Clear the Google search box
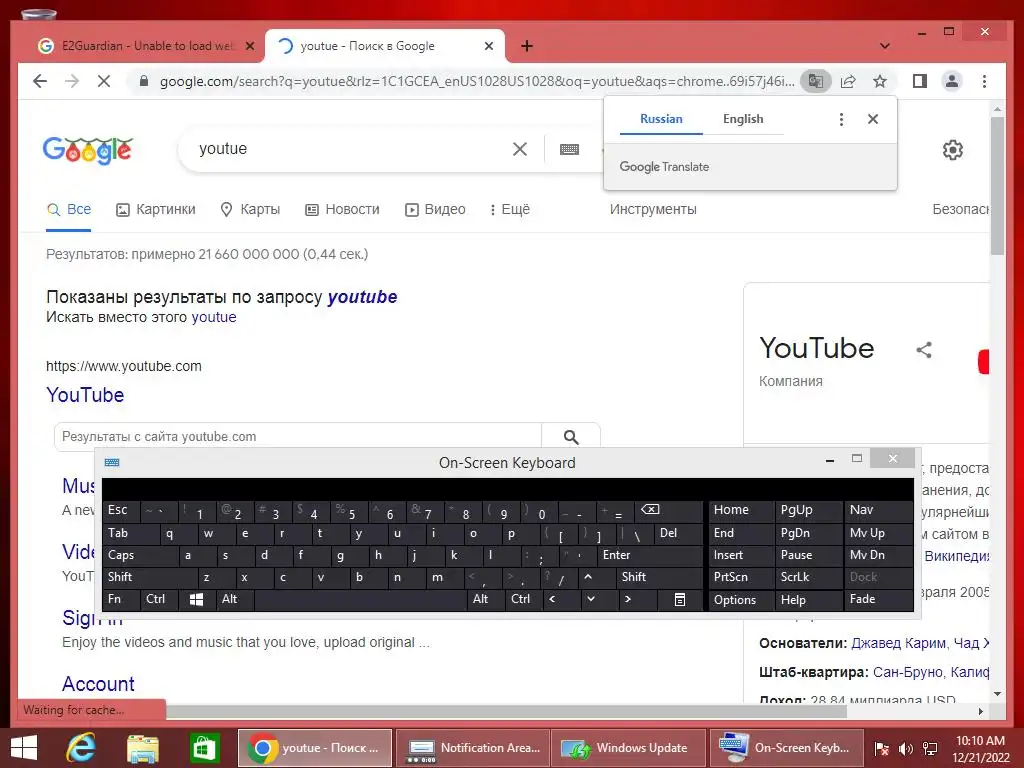This screenshot has height=768, width=1024. (520, 149)
